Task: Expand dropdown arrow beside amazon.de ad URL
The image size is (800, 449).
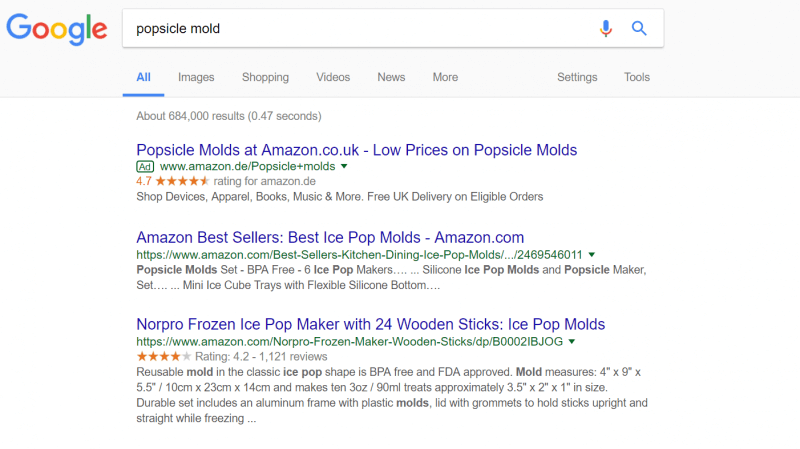Action: click(344, 166)
